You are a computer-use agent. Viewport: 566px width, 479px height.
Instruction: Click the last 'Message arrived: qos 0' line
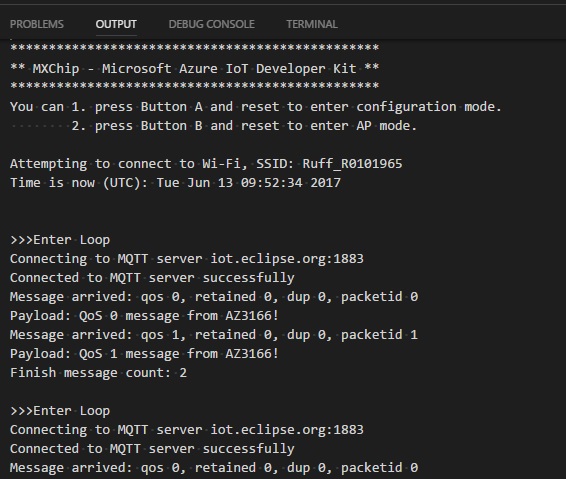pyautogui.click(x=214, y=468)
